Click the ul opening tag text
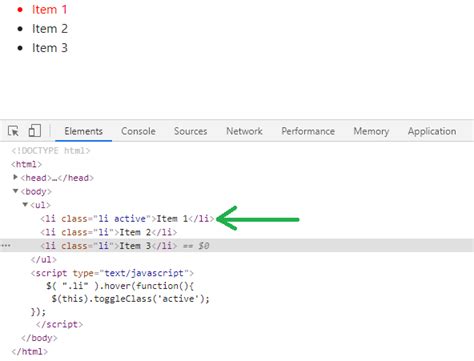Image resolution: width=474 pixels, height=361 pixels. [x=40, y=205]
